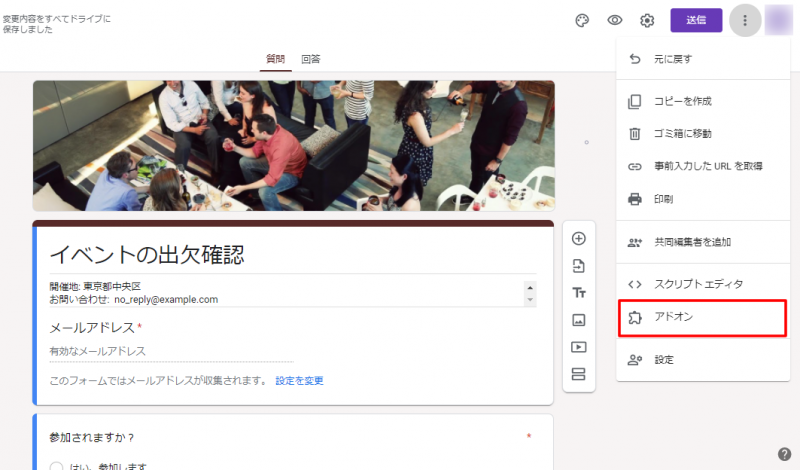The width and height of the screenshot is (800, 470).
Task: Click the preview eye icon
Action: [x=614, y=20]
